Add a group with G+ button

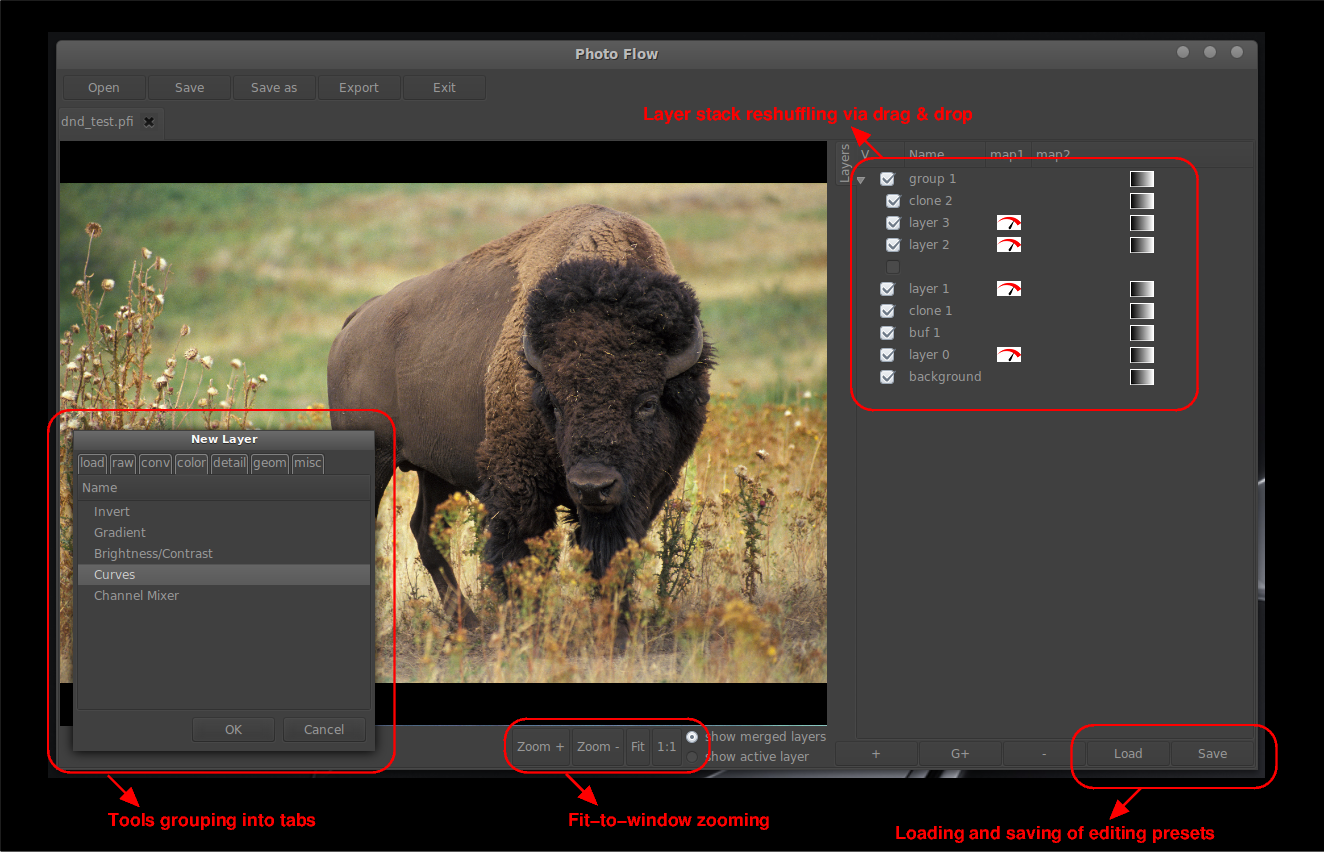pos(960,754)
